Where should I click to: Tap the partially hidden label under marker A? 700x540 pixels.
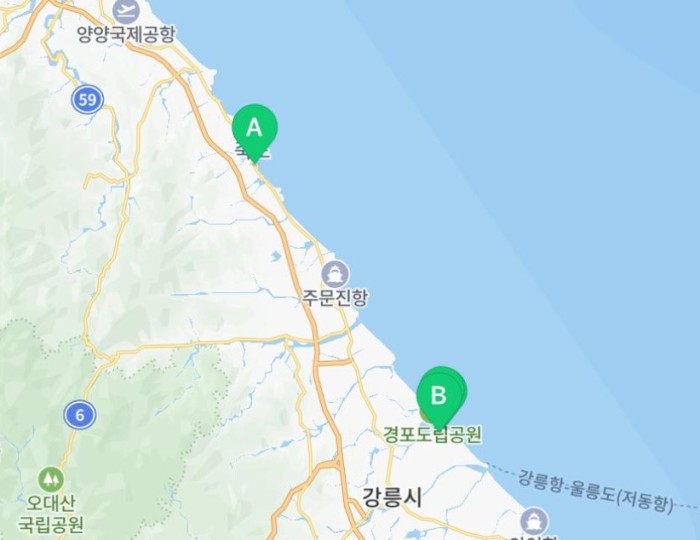click(253, 153)
